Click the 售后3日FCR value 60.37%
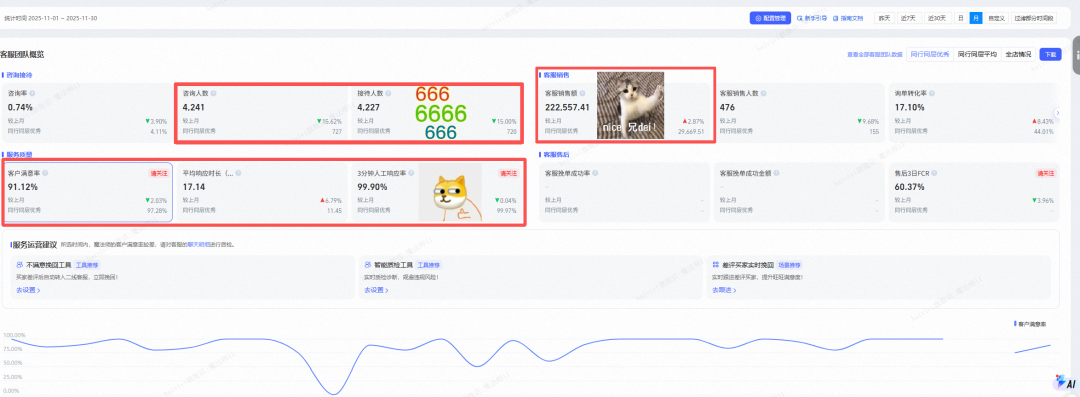 (x=910, y=187)
